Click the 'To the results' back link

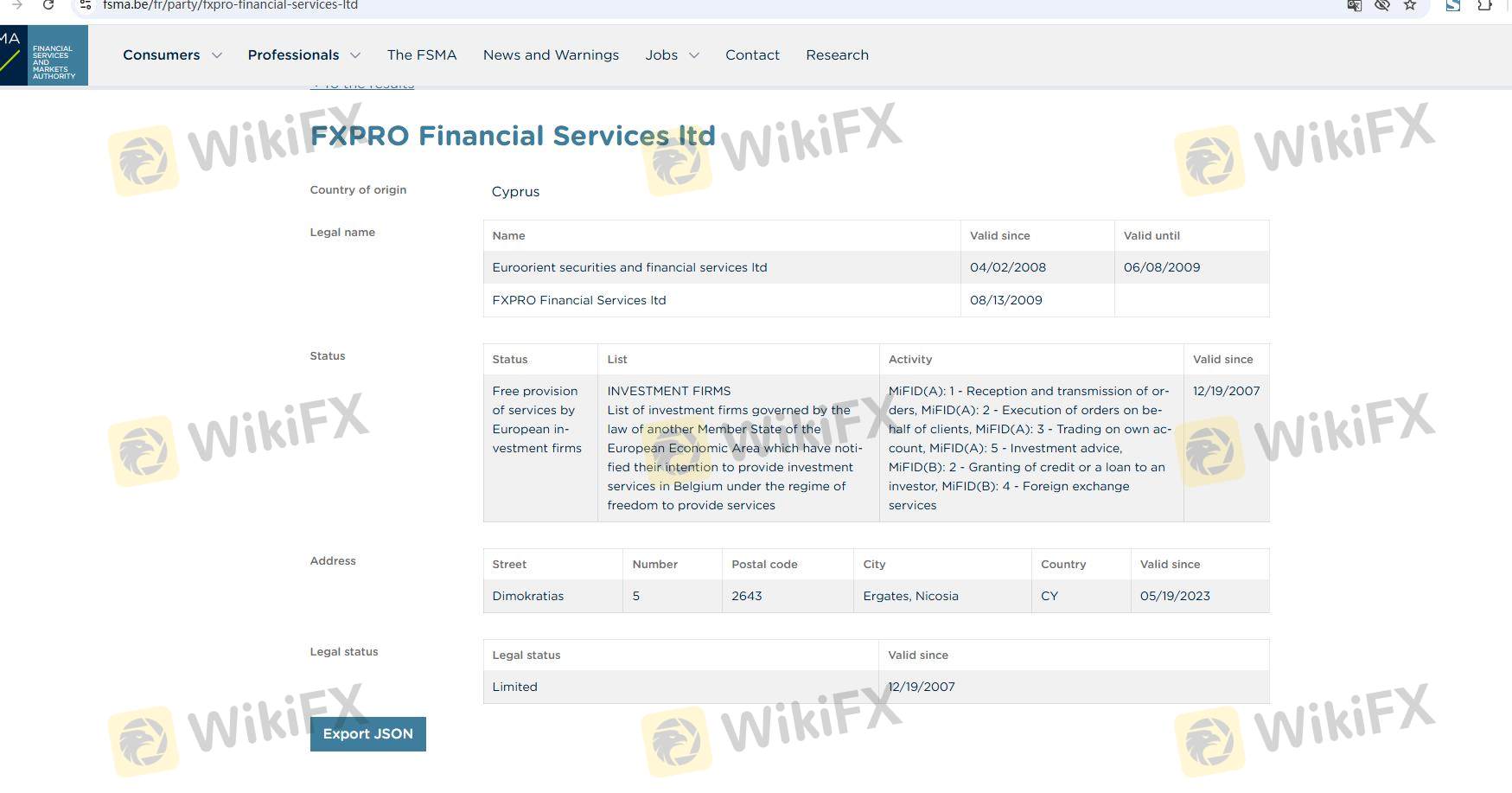(363, 86)
